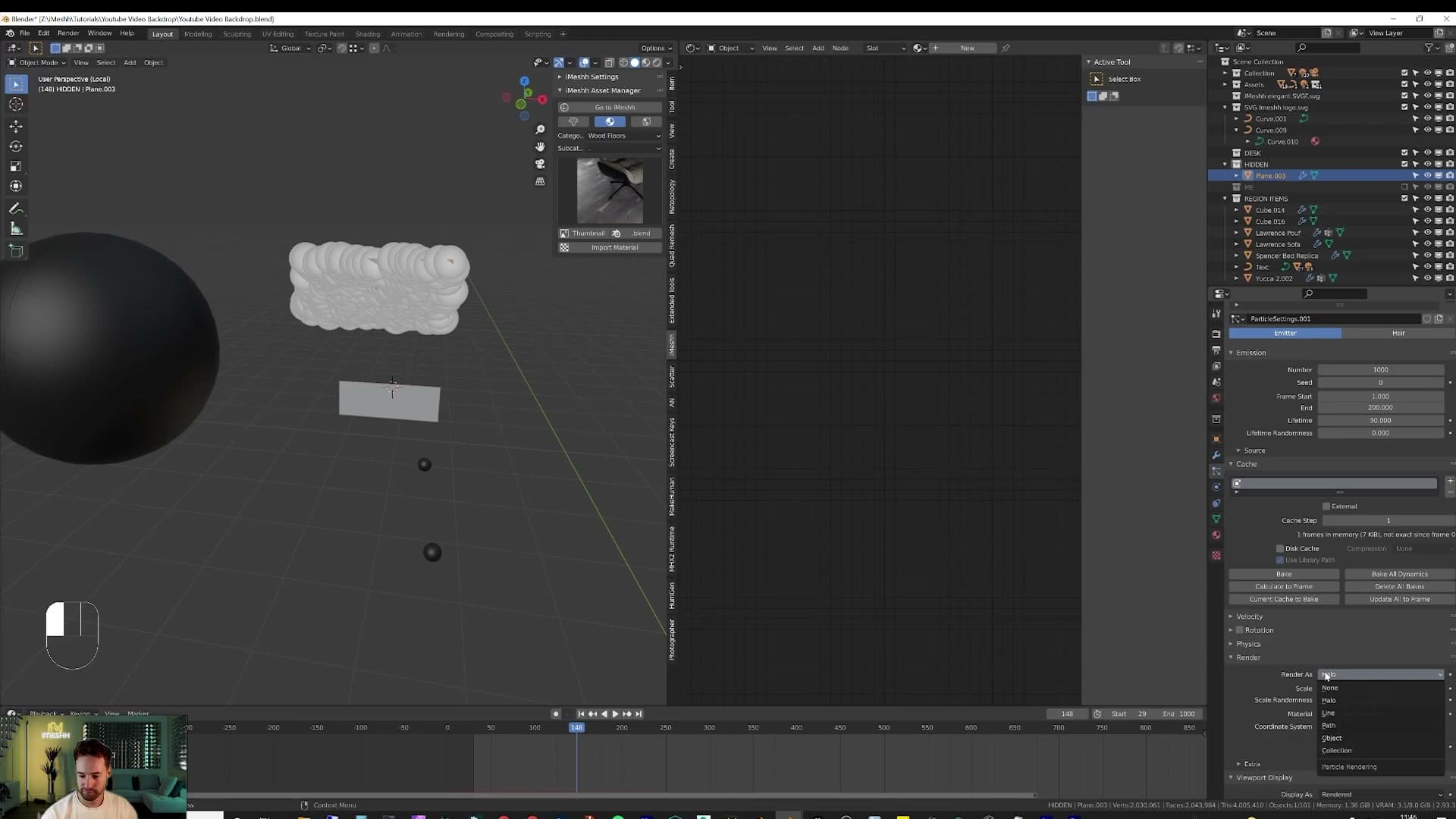Activate the Scale tool

[16, 166]
